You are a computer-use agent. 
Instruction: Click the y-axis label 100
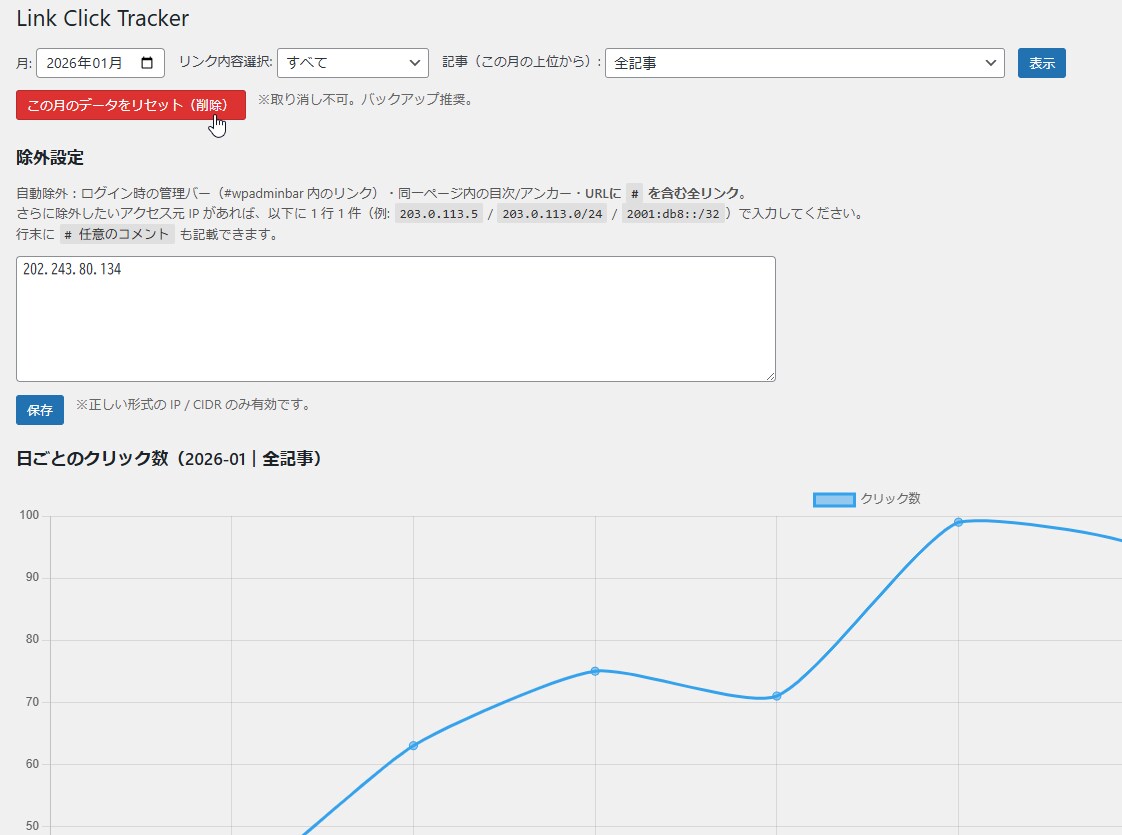pos(29,515)
